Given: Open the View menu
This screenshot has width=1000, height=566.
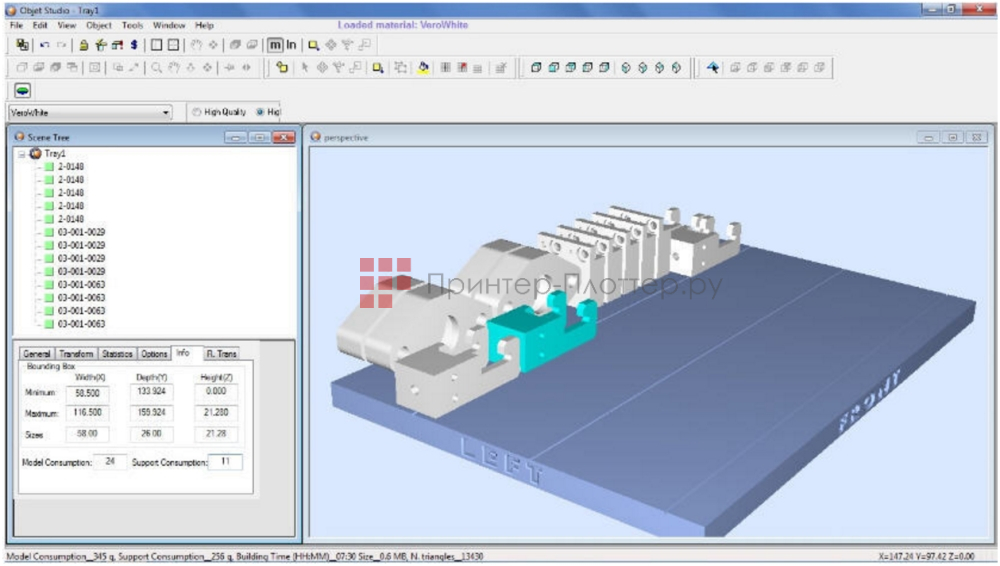Looking at the screenshot, I should point(66,25).
